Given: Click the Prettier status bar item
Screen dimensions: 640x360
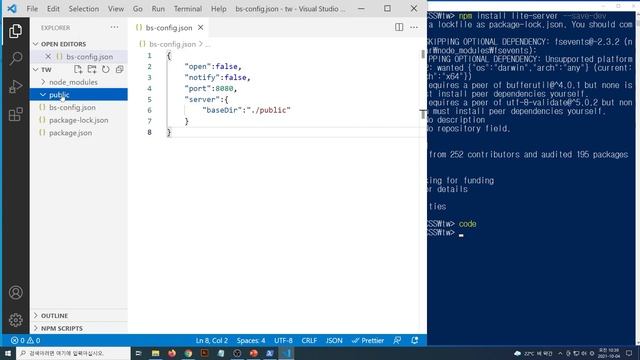Looking at the screenshot, I should [368, 340].
